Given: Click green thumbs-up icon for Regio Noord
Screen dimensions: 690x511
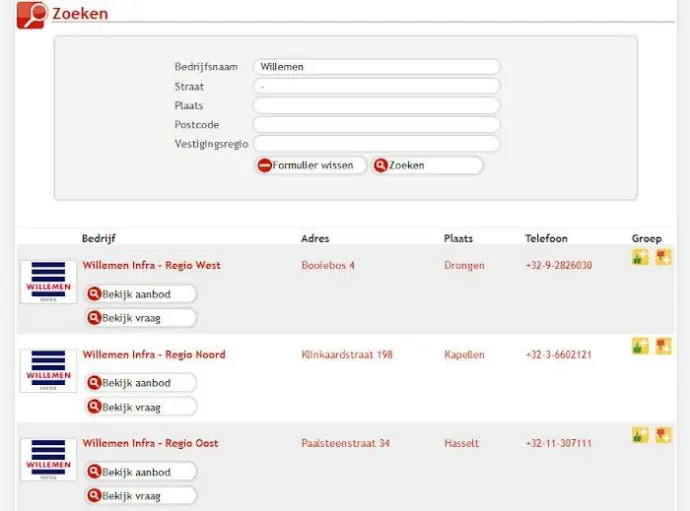Looking at the screenshot, I should point(640,346).
